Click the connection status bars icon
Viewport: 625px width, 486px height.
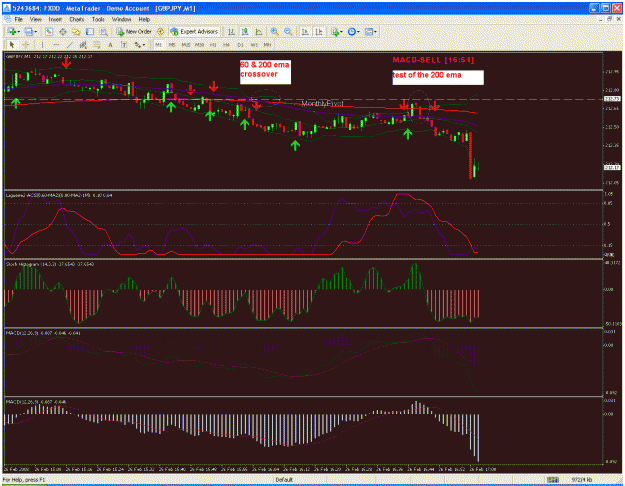click(552, 480)
